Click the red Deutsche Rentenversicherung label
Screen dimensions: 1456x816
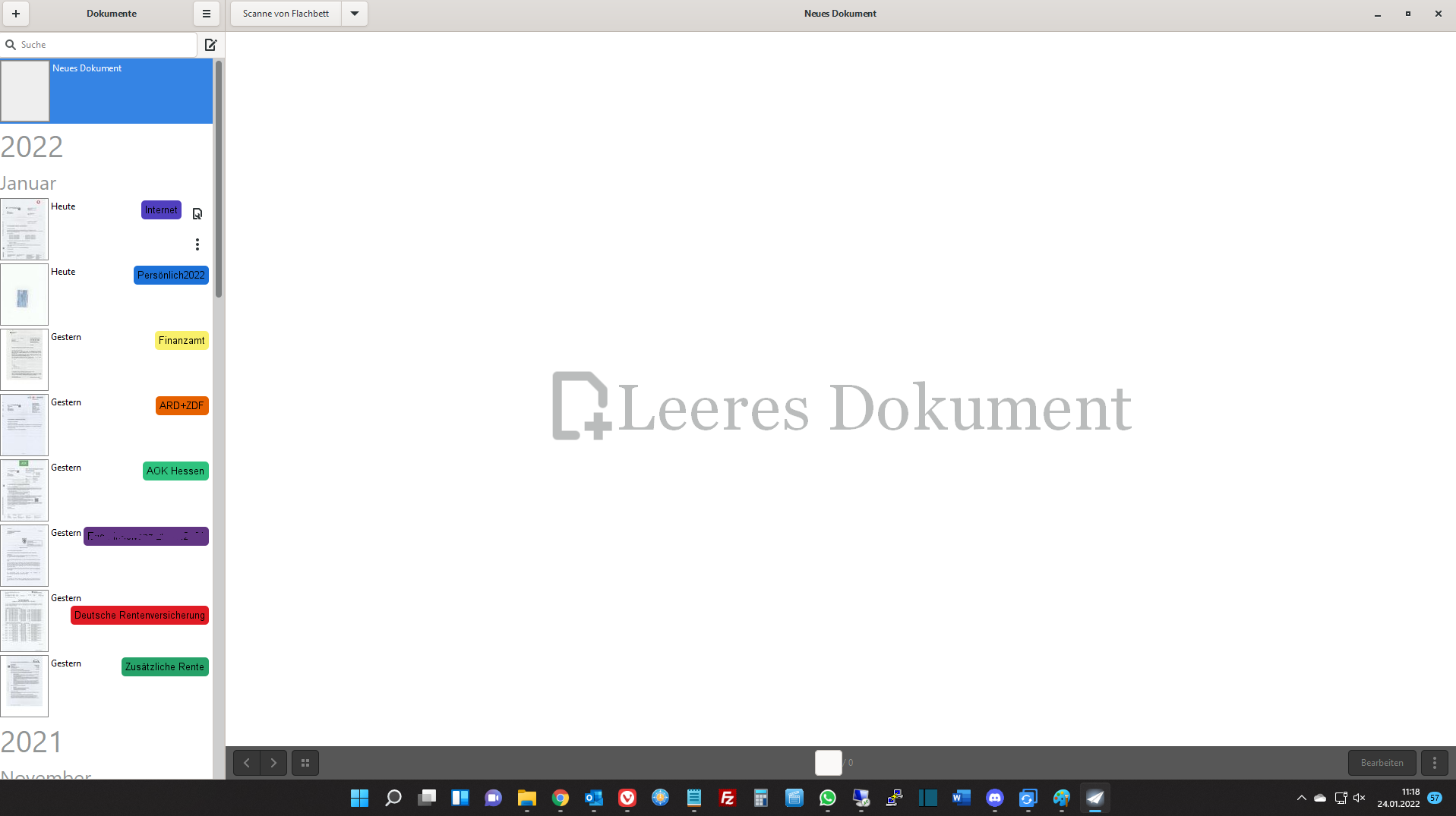point(140,616)
